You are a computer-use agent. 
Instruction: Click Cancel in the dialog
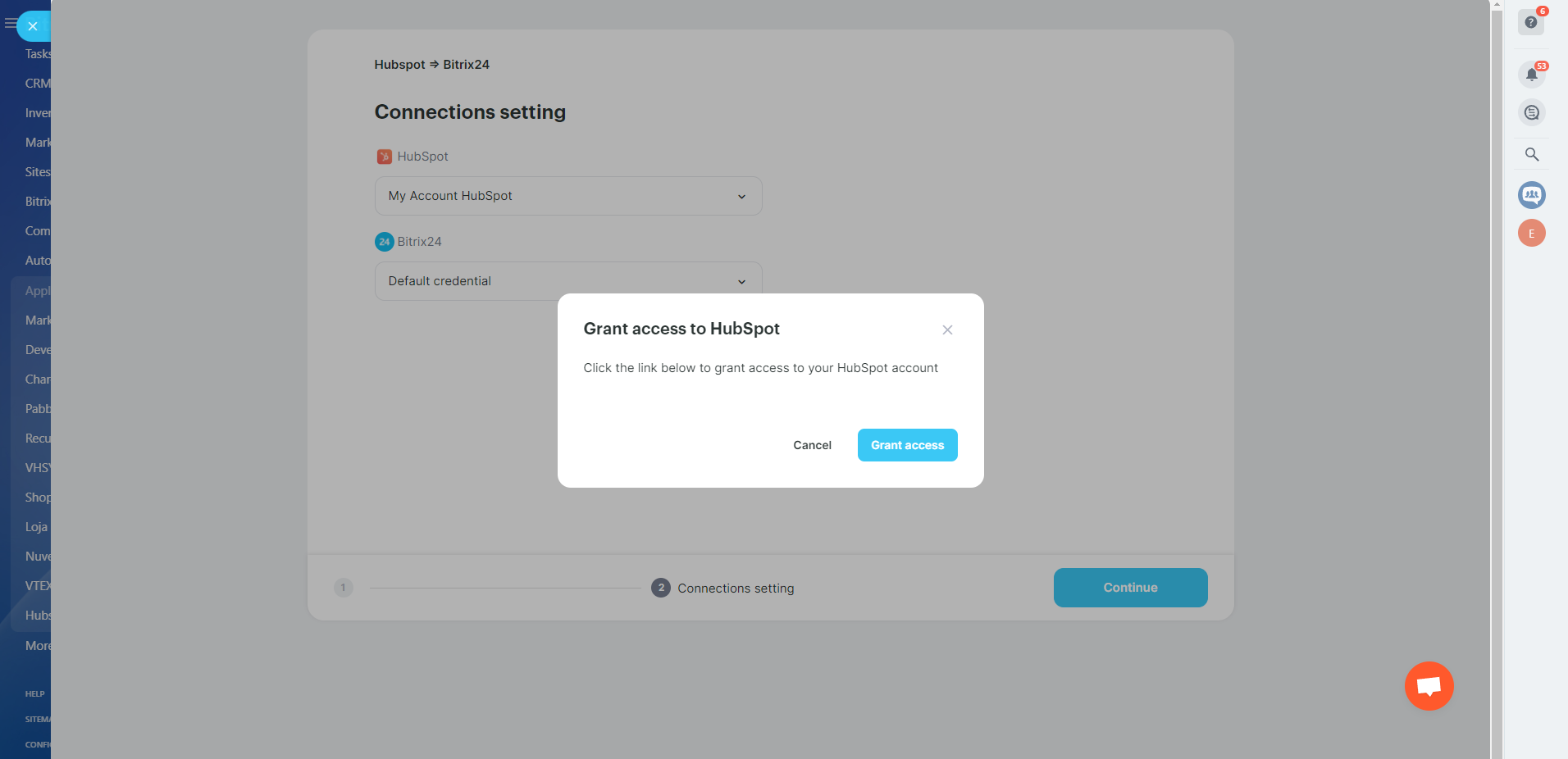812,445
